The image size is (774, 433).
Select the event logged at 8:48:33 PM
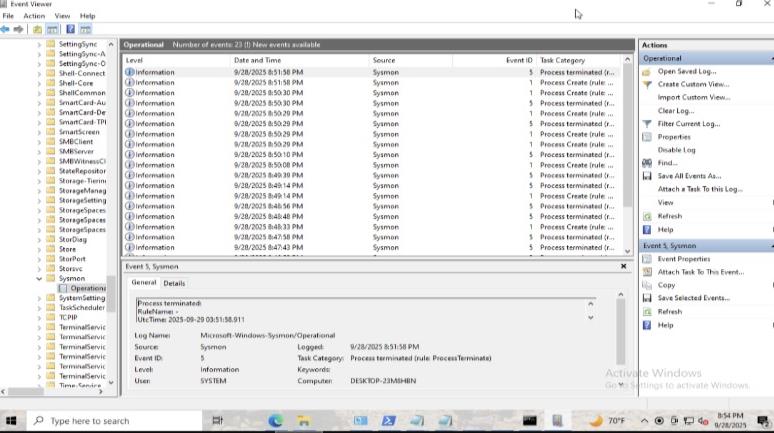[x=372, y=227]
